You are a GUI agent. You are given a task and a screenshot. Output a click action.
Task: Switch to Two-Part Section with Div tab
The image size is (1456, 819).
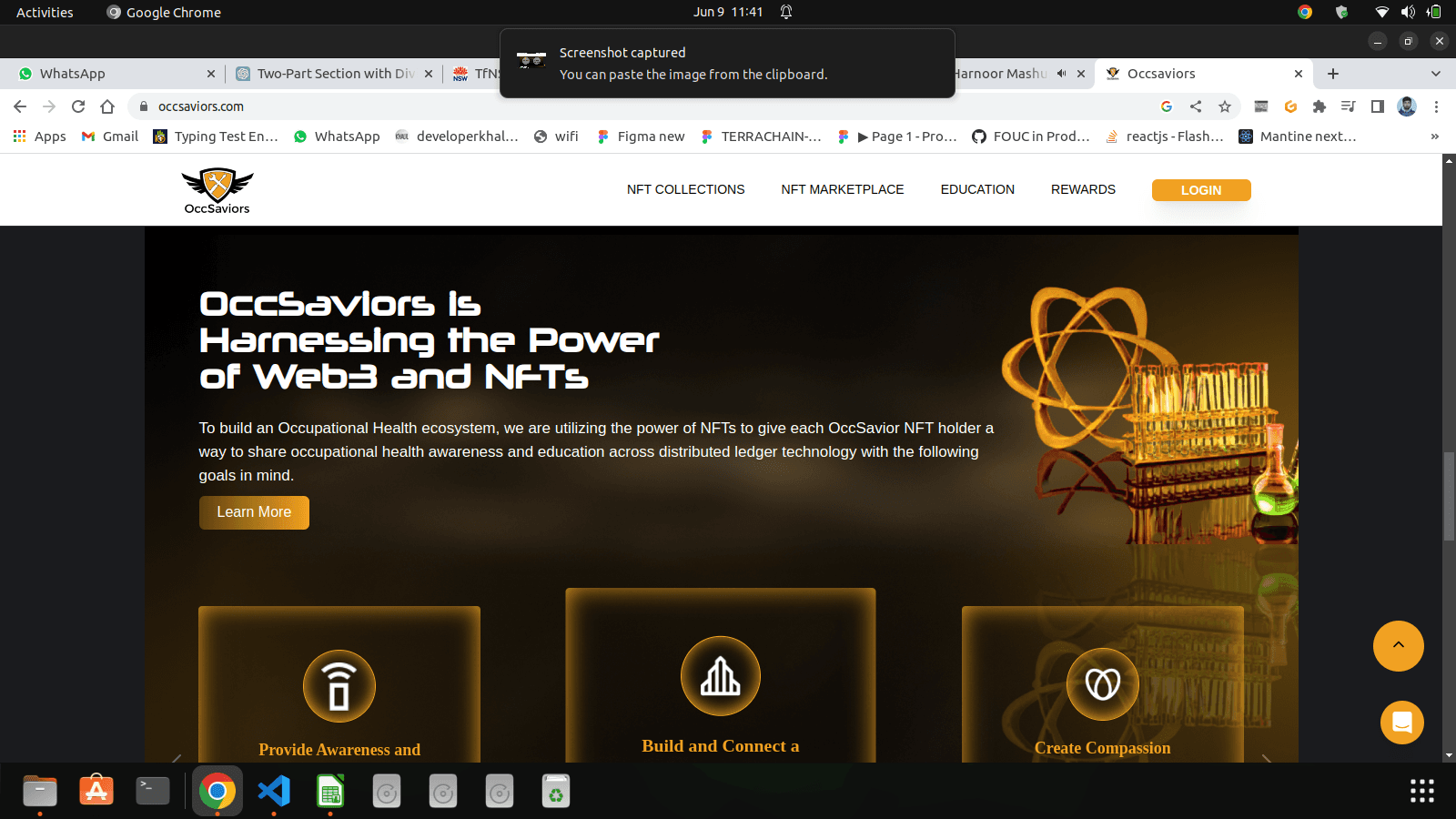[x=335, y=74]
